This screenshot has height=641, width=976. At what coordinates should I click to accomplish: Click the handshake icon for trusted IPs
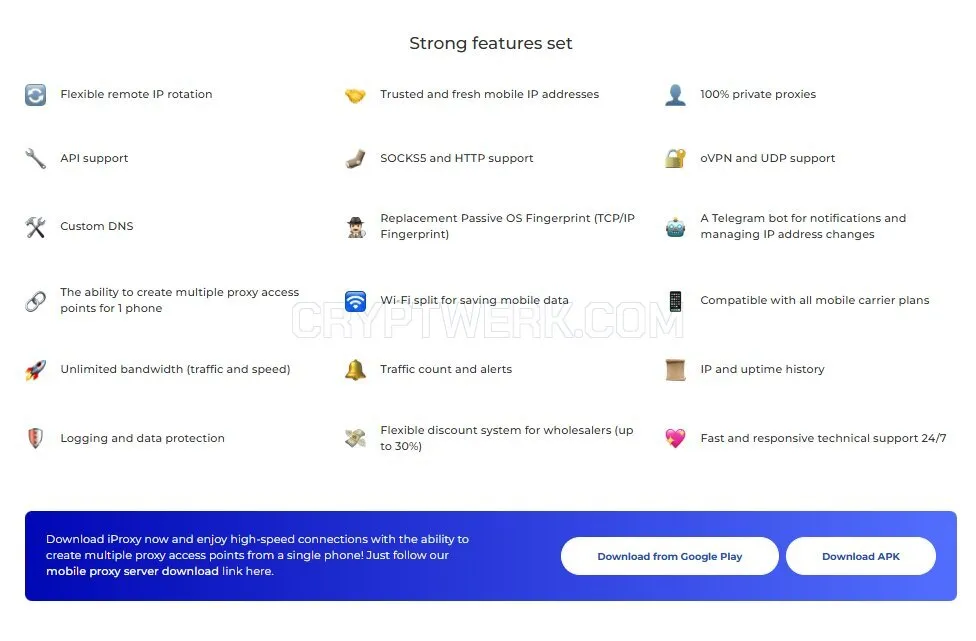(x=355, y=95)
